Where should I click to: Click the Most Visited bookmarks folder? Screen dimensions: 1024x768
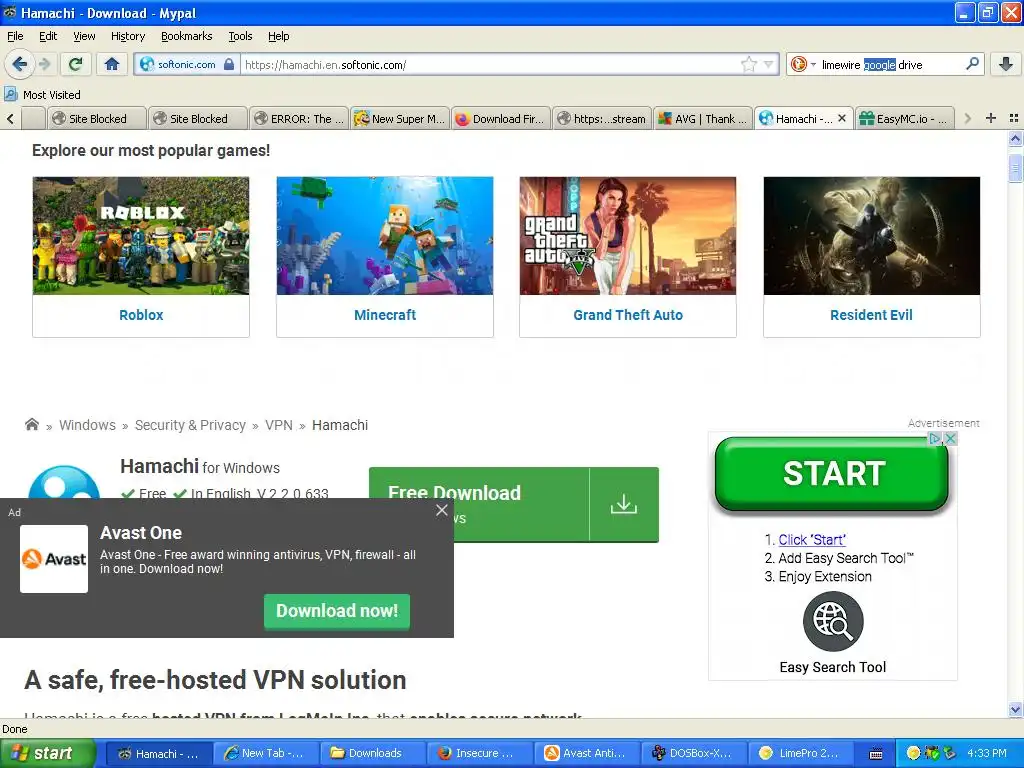(x=42, y=95)
